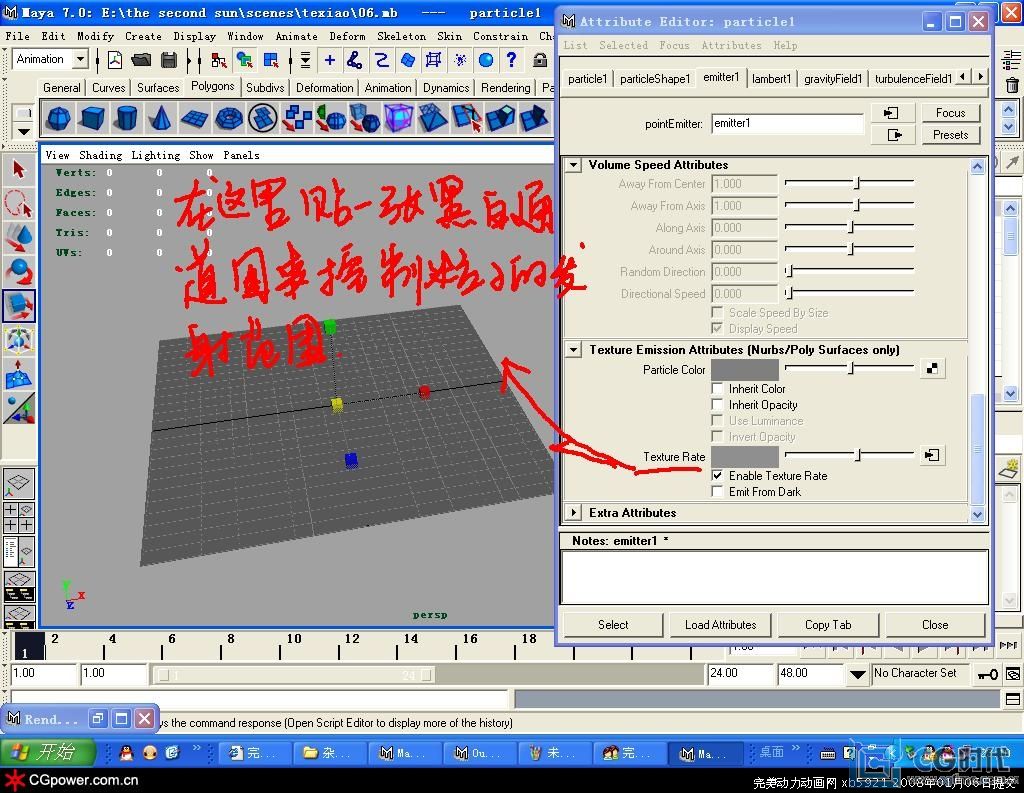Viewport: 1024px width, 793px height.
Task: Open the Deform menu
Action: tap(347, 37)
